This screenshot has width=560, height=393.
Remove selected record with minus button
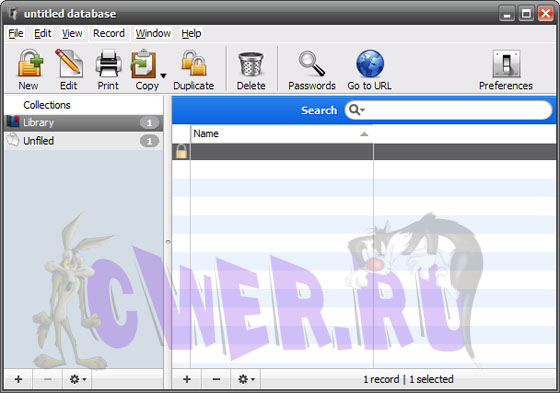click(x=216, y=379)
